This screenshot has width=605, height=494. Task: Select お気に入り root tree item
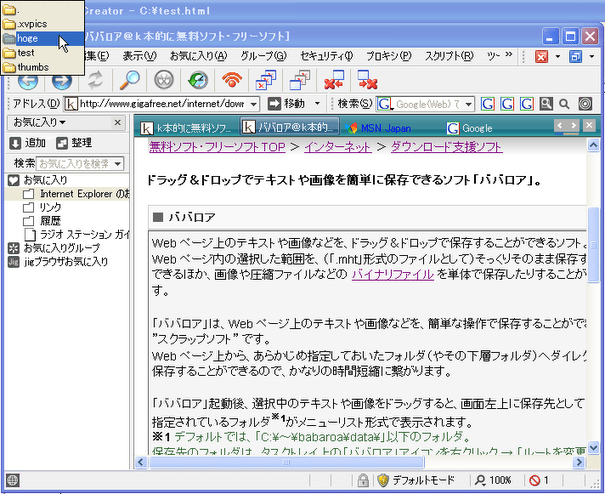point(38,180)
